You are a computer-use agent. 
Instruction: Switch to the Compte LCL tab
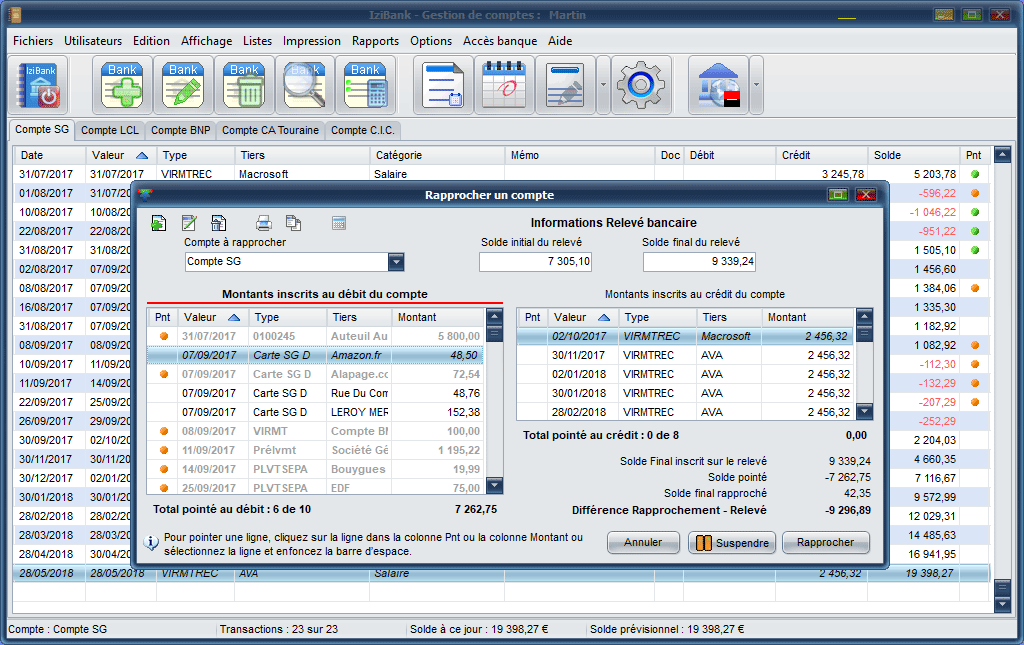(110, 130)
